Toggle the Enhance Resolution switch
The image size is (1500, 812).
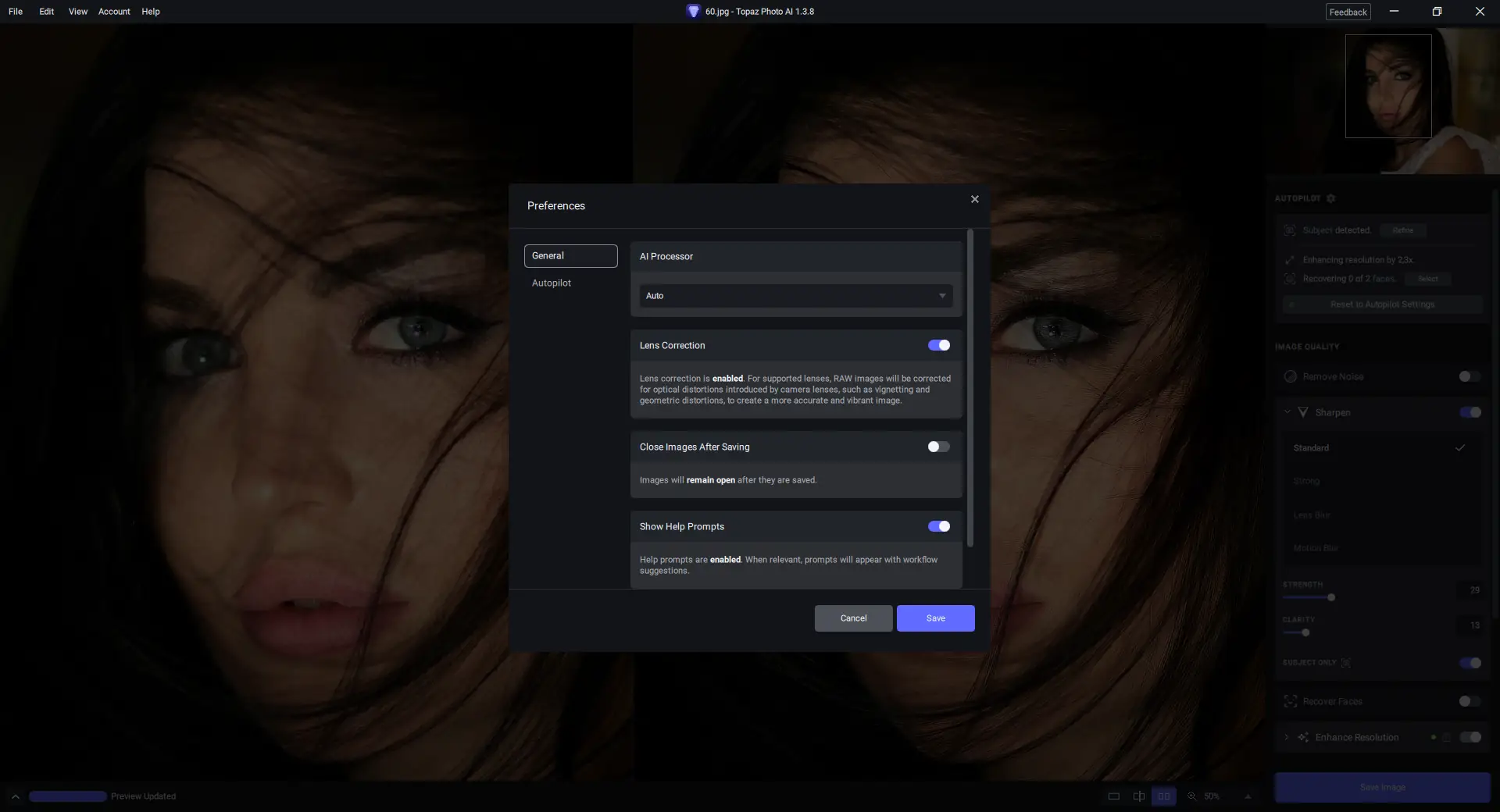tap(1470, 737)
